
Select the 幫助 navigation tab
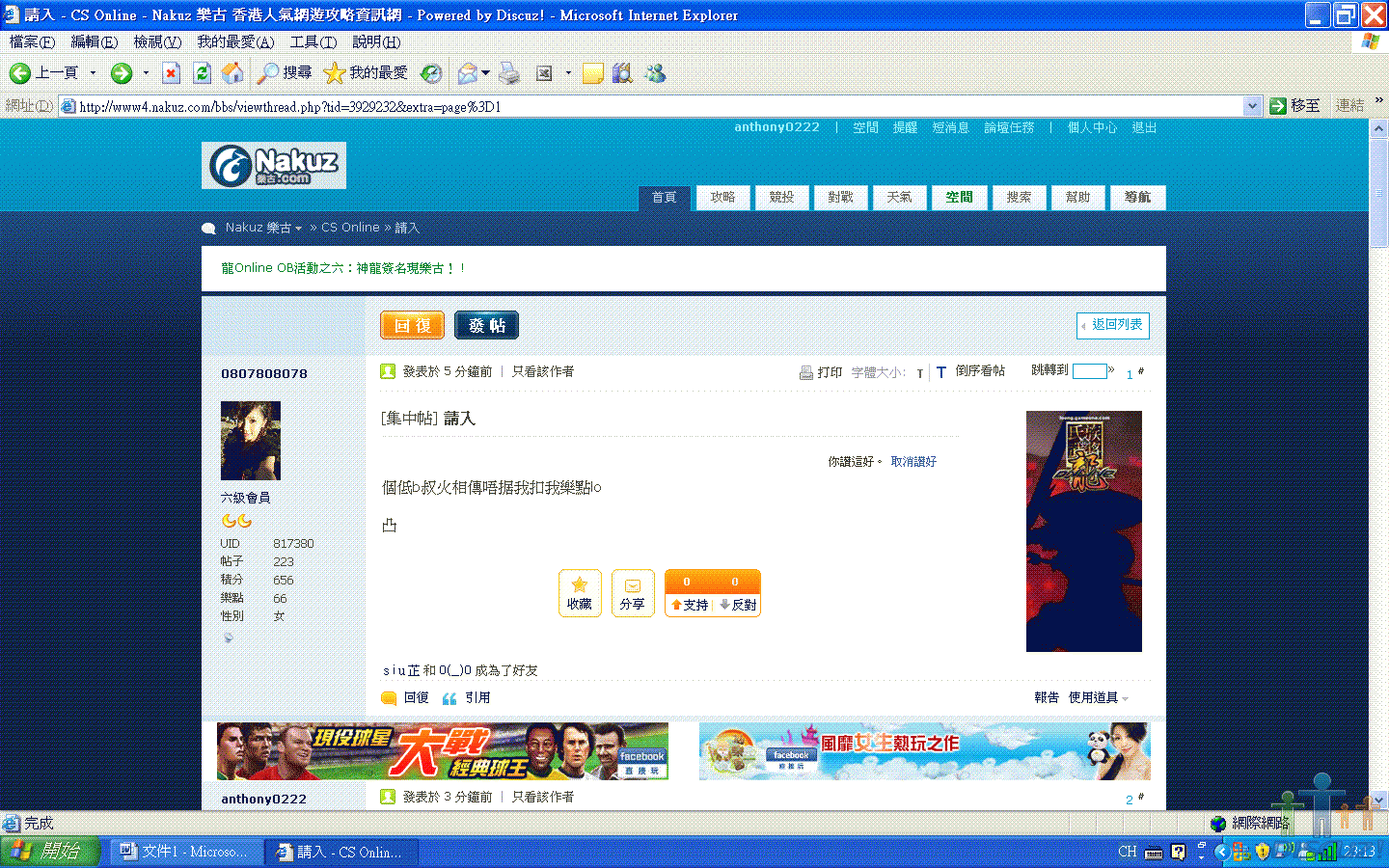1078,198
